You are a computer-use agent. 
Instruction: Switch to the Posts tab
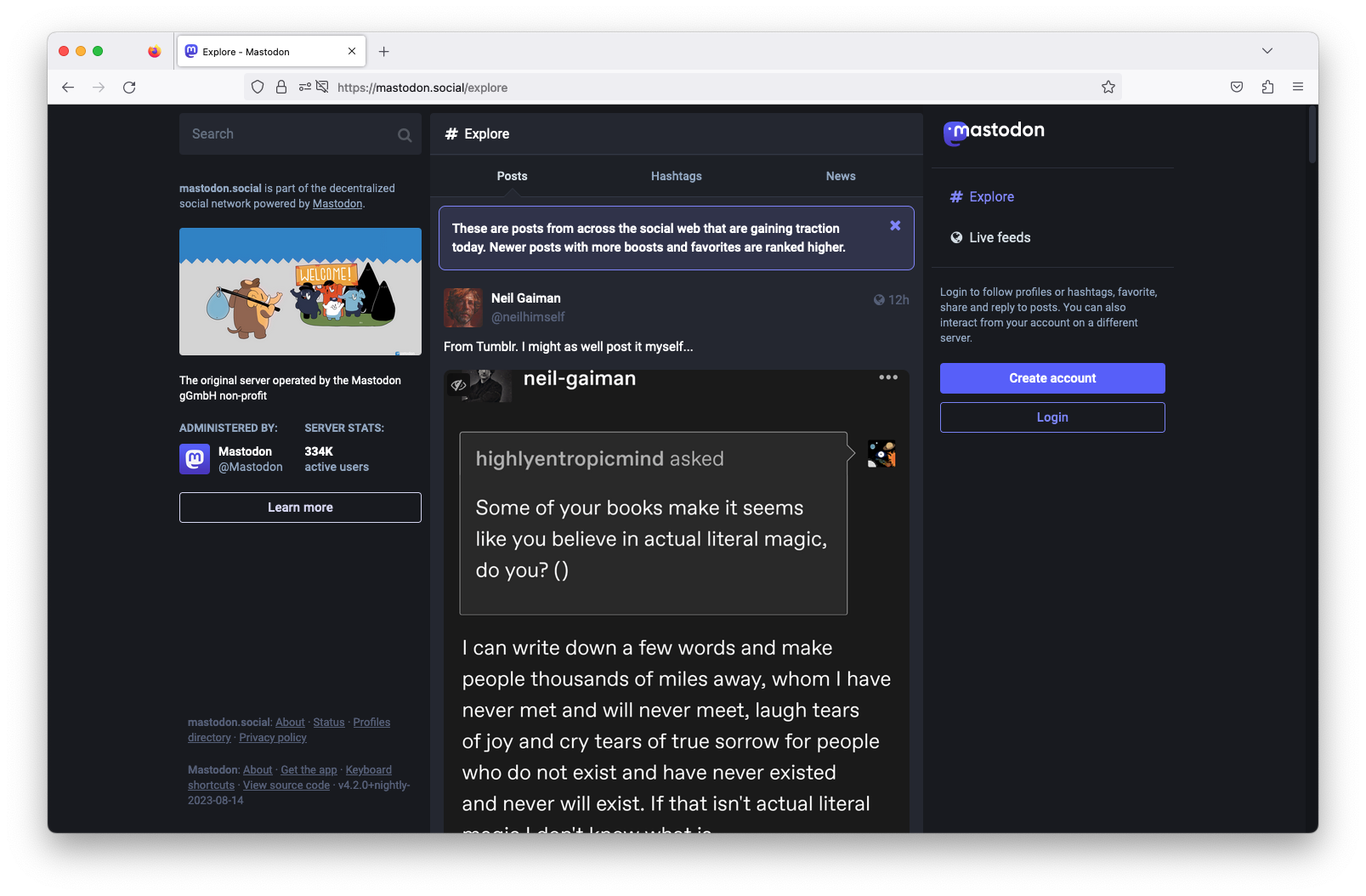click(513, 176)
